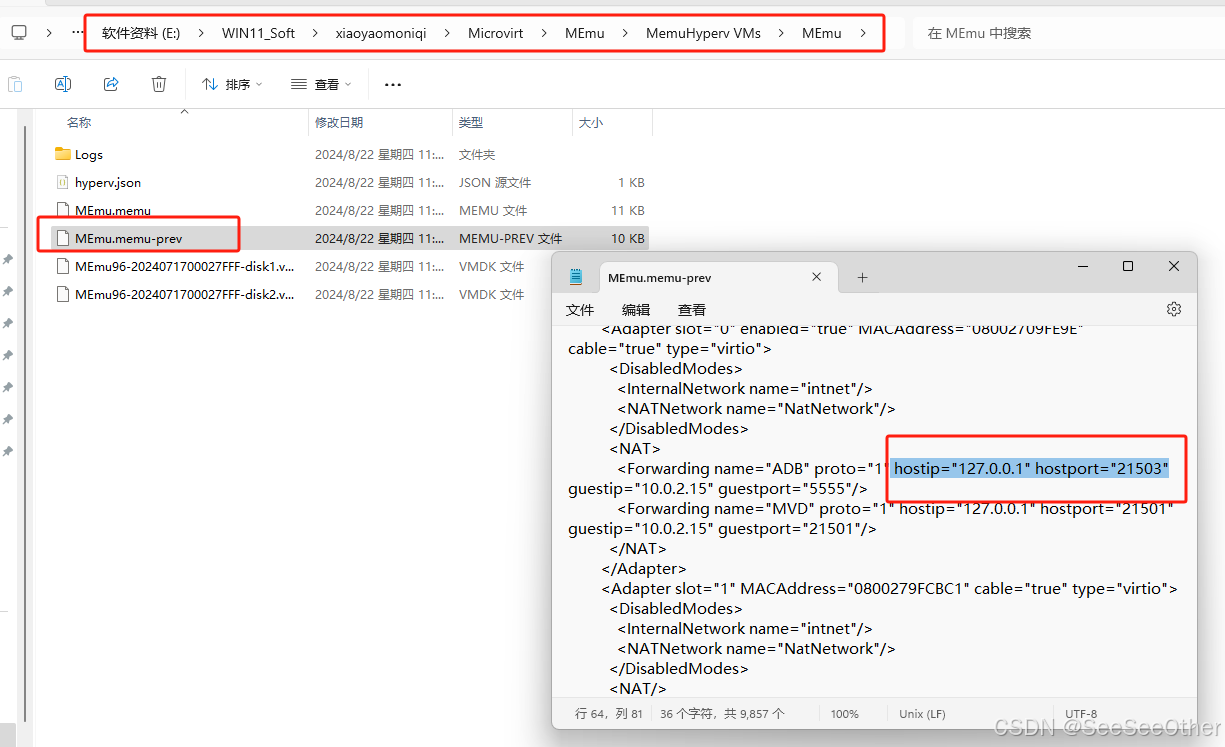Image resolution: width=1225 pixels, height=747 pixels.
Task: Sort by the 修改日期 column header
Action: [x=339, y=122]
